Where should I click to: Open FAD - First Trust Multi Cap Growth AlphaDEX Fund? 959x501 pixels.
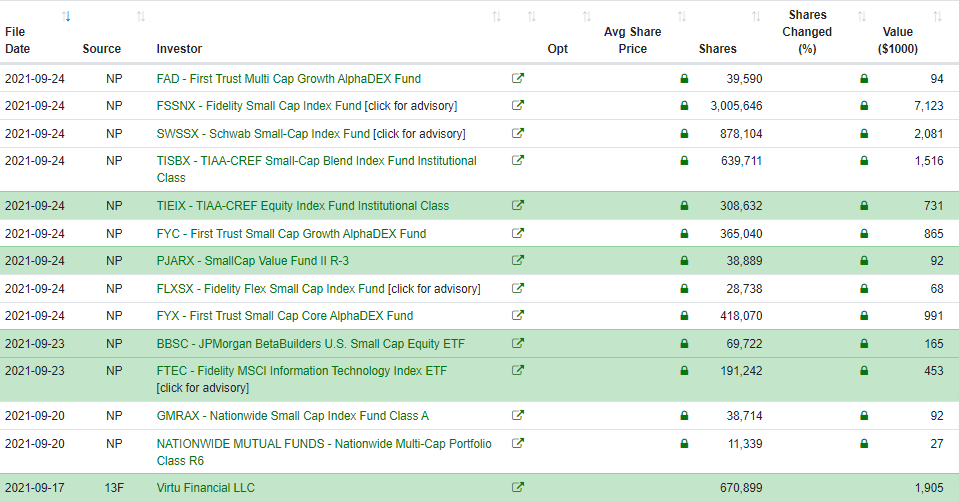point(289,78)
